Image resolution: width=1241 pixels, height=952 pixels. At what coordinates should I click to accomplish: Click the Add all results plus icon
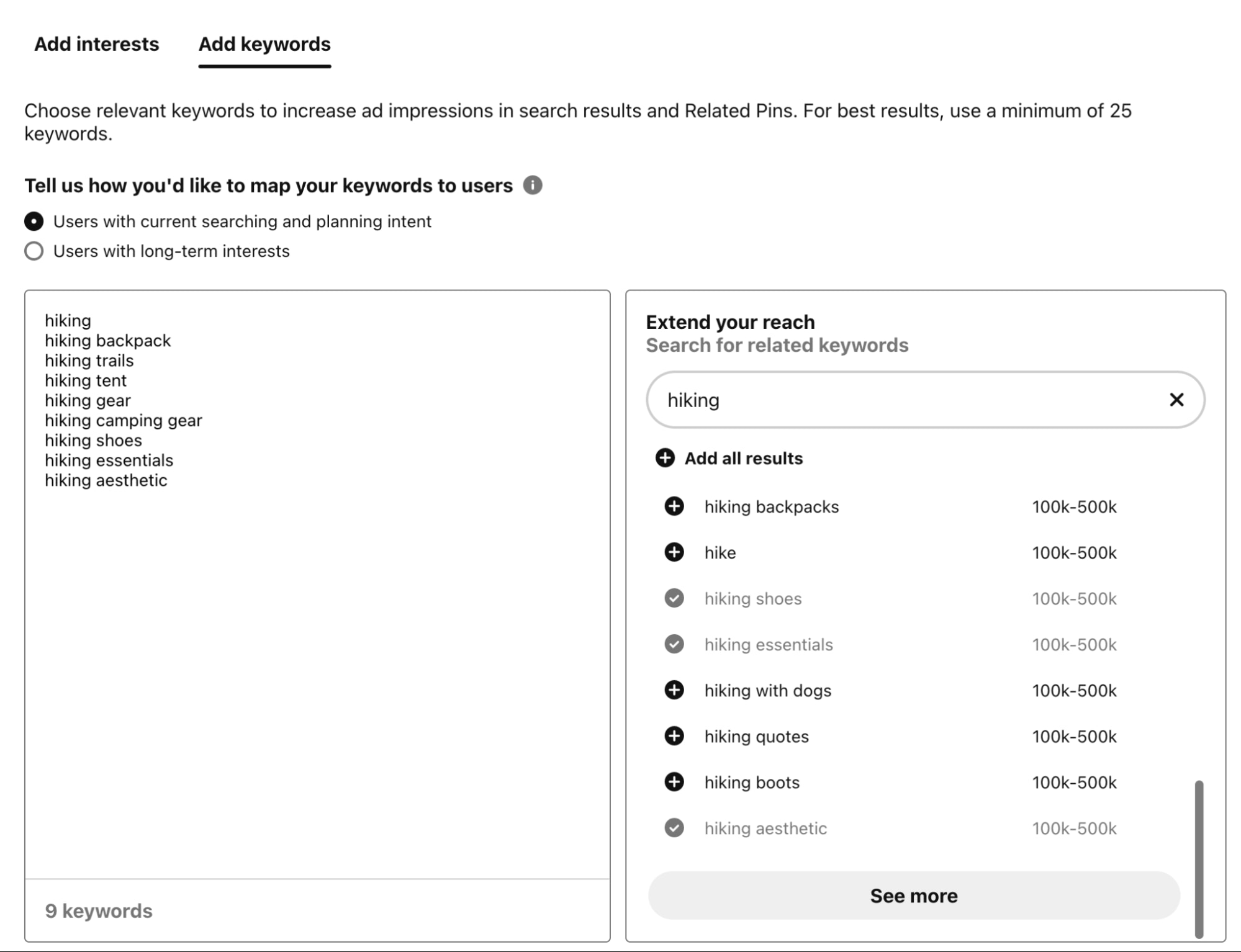(x=665, y=458)
